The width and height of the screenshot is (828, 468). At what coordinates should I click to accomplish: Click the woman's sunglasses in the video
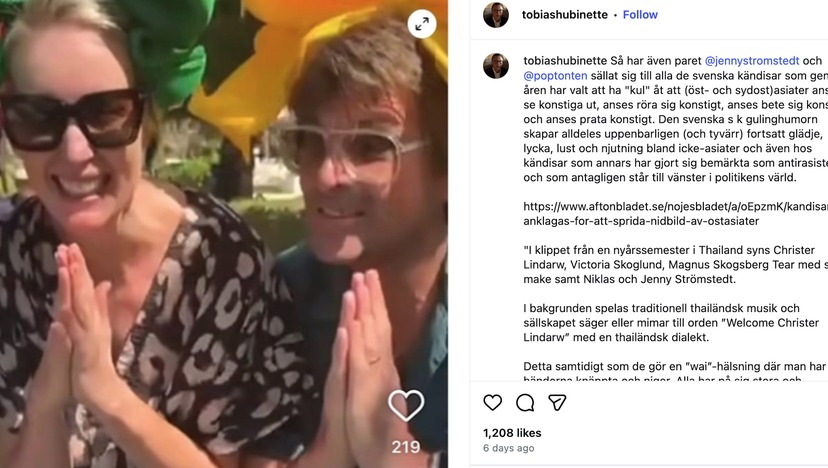coord(71,119)
